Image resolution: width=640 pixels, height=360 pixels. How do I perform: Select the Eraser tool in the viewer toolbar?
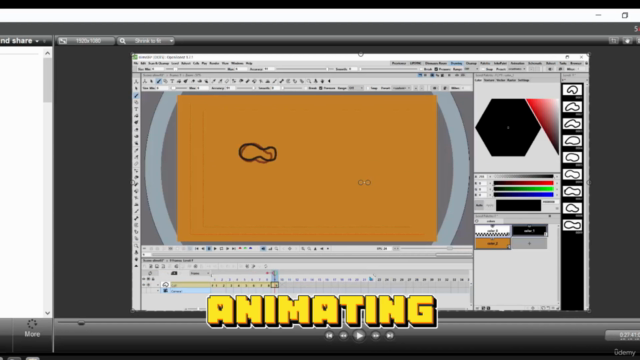[193, 81]
